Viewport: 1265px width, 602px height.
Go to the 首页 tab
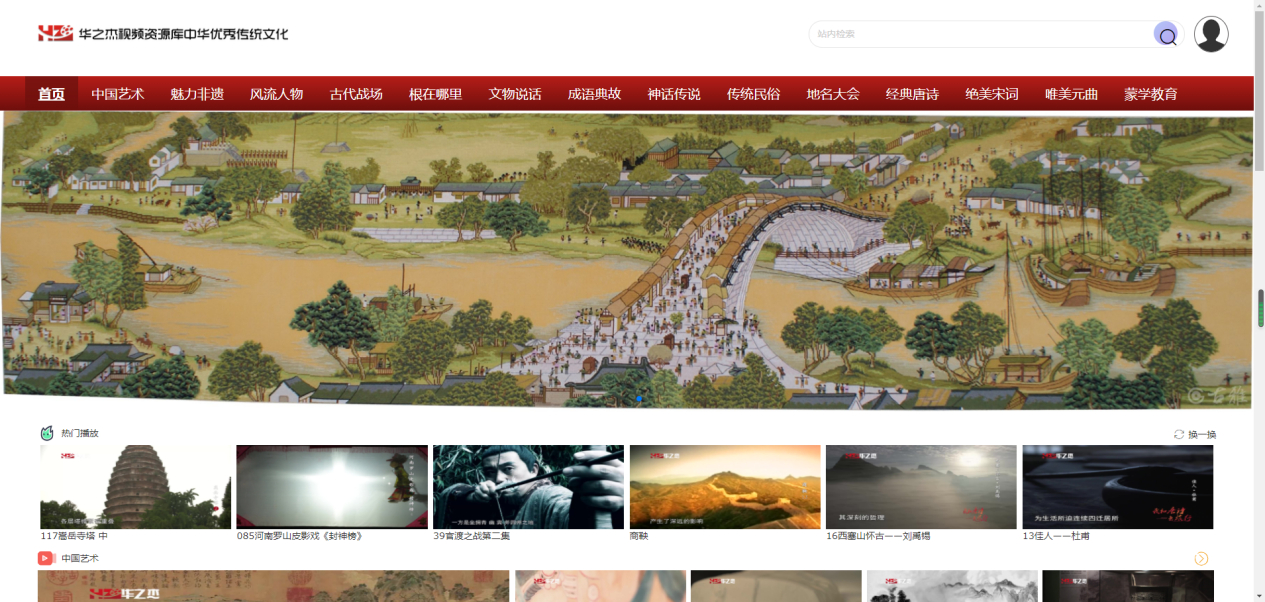52,94
